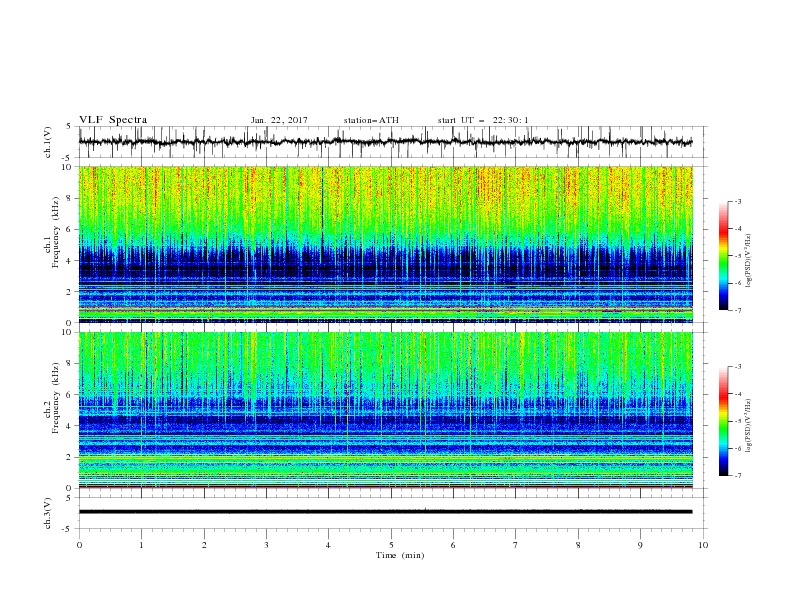Click the "VLF Spectra" plot title

click(113, 120)
